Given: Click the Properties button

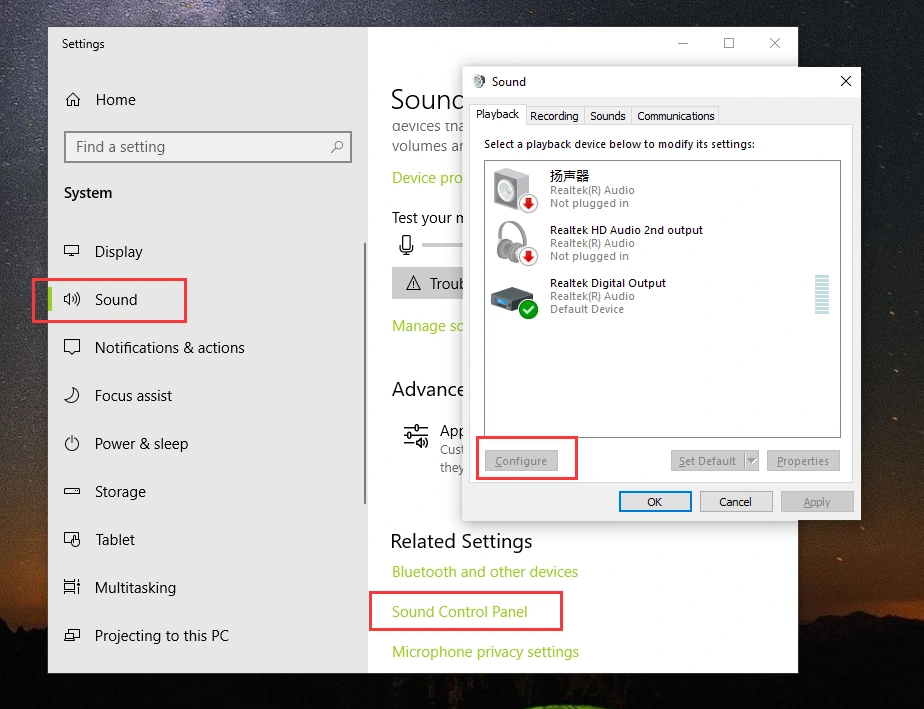Looking at the screenshot, I should point(803,461).
